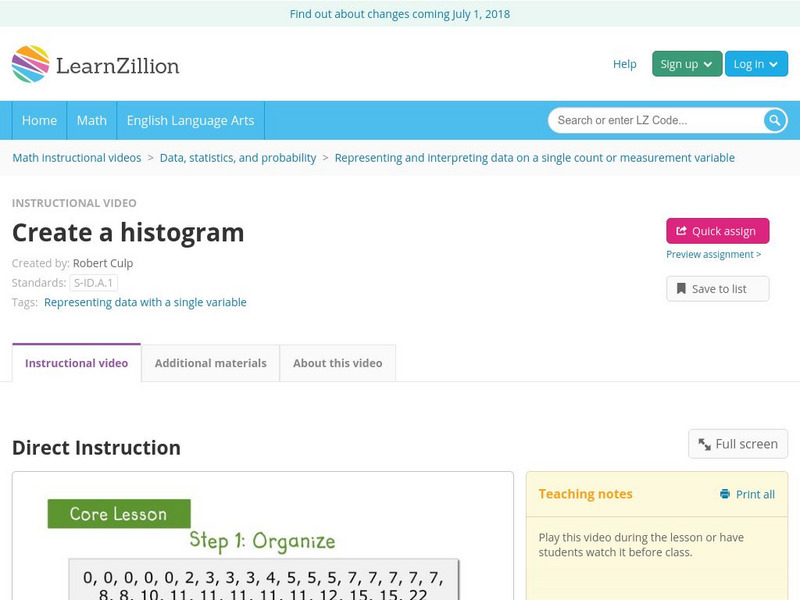Image resolution: width=800 pixels, height=600 pixels.
Task: Open the About this video tab
Action: point(337,363)
